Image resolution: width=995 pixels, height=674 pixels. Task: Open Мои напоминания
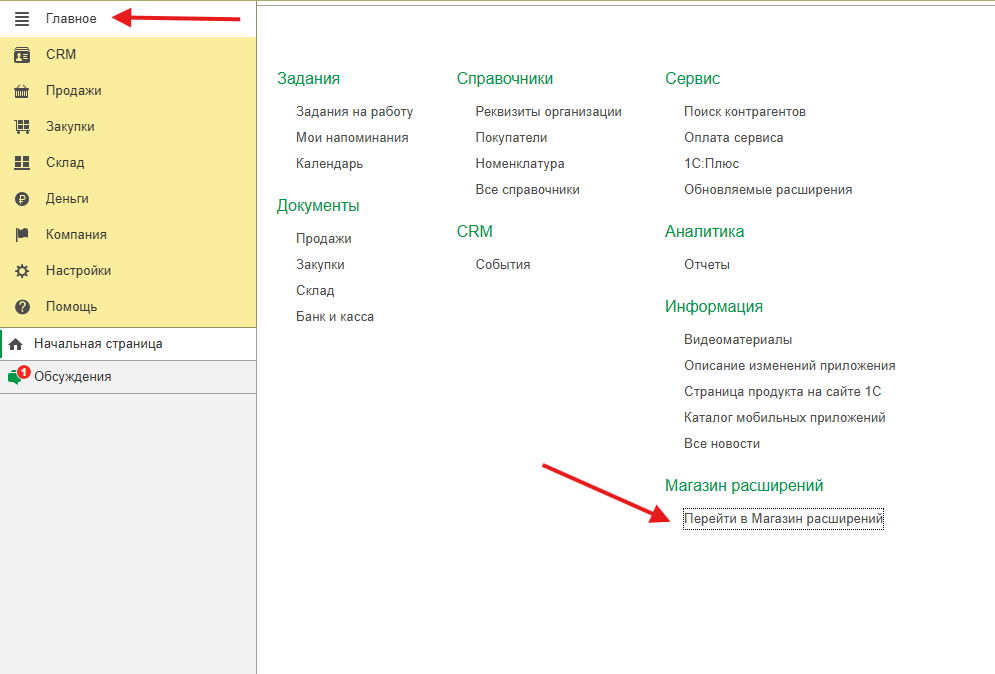[352, 138]
